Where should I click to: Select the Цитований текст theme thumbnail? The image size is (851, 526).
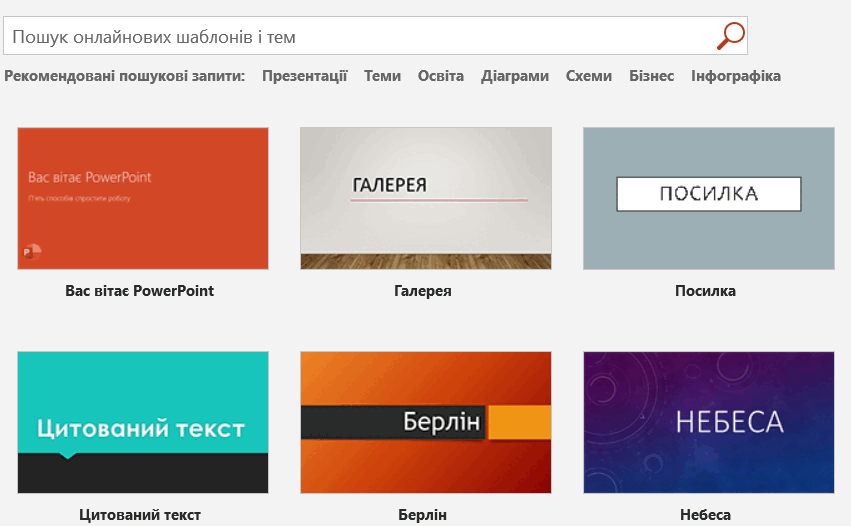[143, 422]
